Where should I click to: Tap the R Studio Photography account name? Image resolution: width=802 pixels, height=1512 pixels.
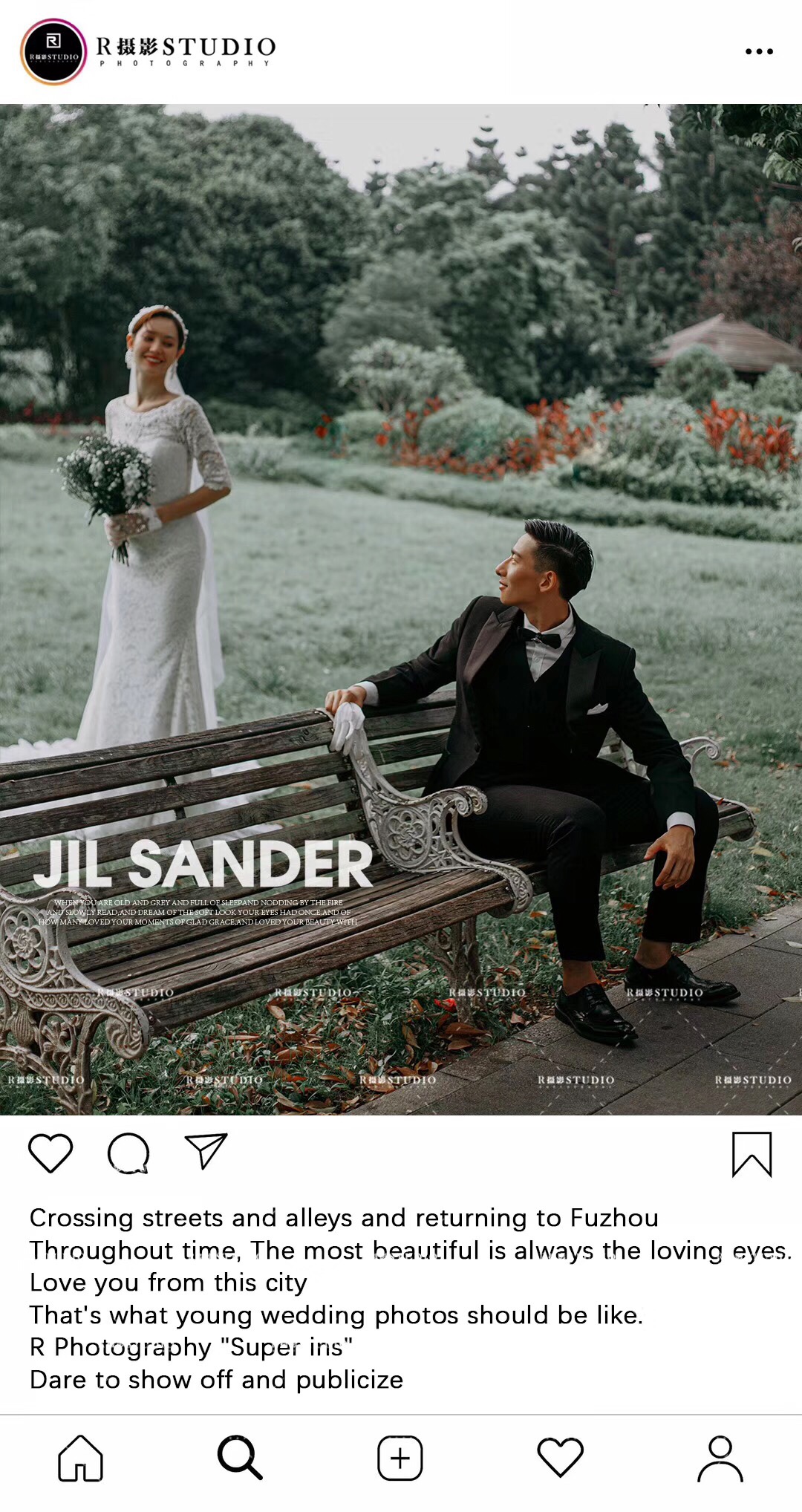coord(186,52)
